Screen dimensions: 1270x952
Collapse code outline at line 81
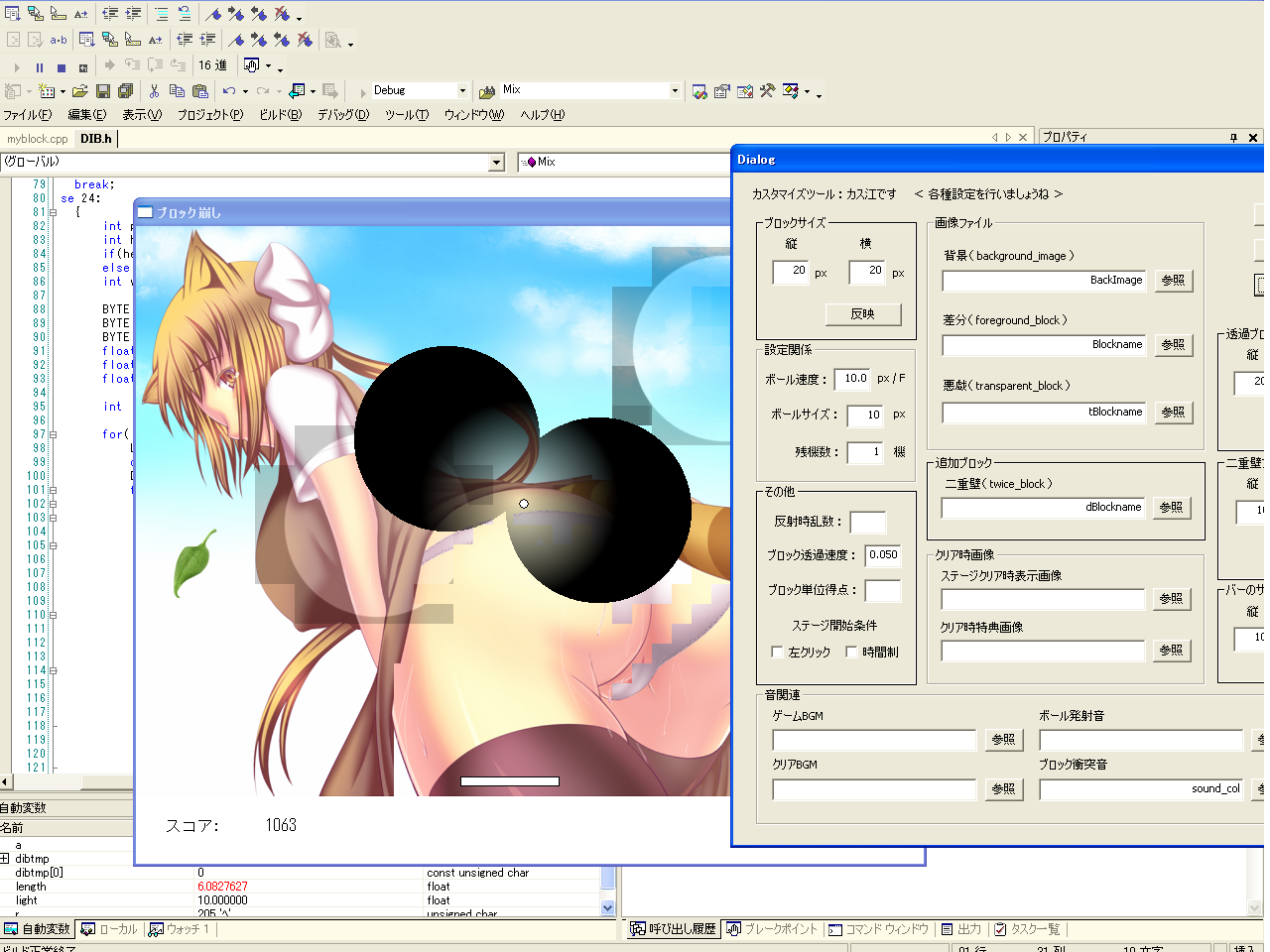53,212
